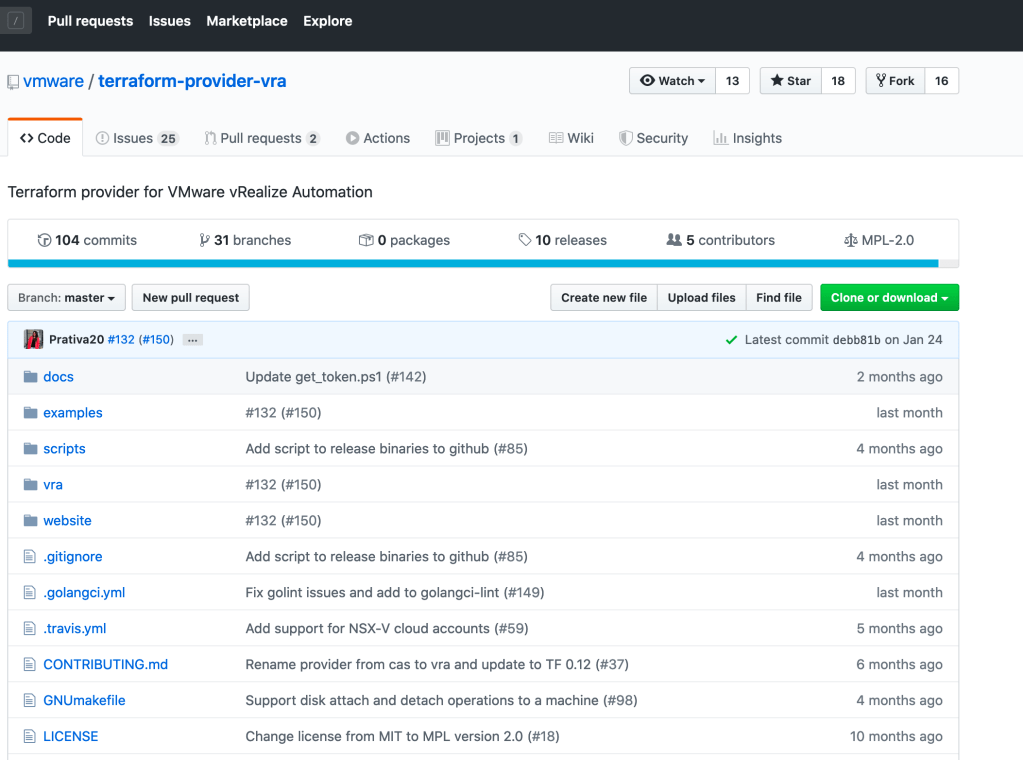Open the Branch: master dropdown
The width and height of the screenshot is (1023, 760).
point(67,298)
